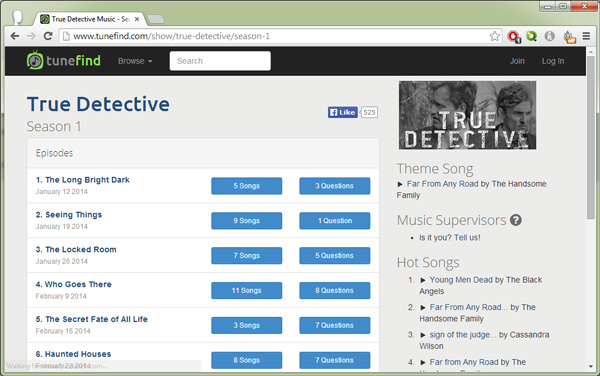
Task: Go back to the previous page
Action: (15, 36)
